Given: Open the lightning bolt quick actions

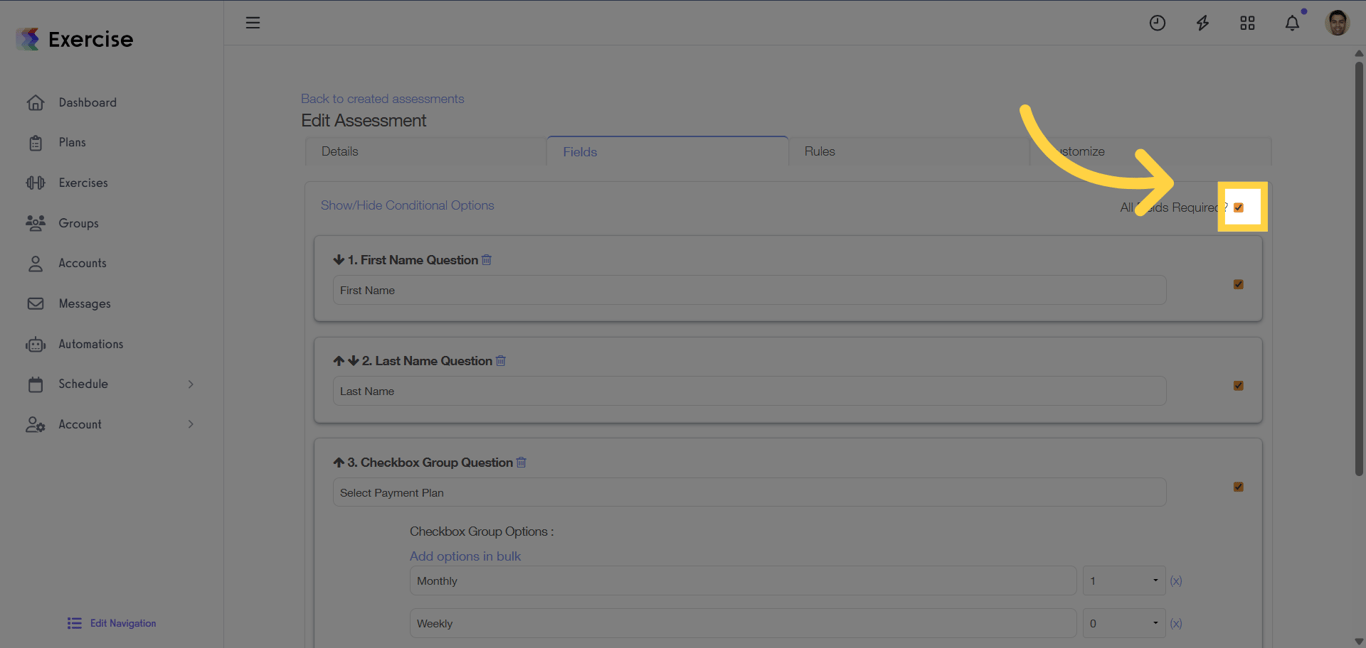Looking at the screenshot, I should coord(1202,23).
